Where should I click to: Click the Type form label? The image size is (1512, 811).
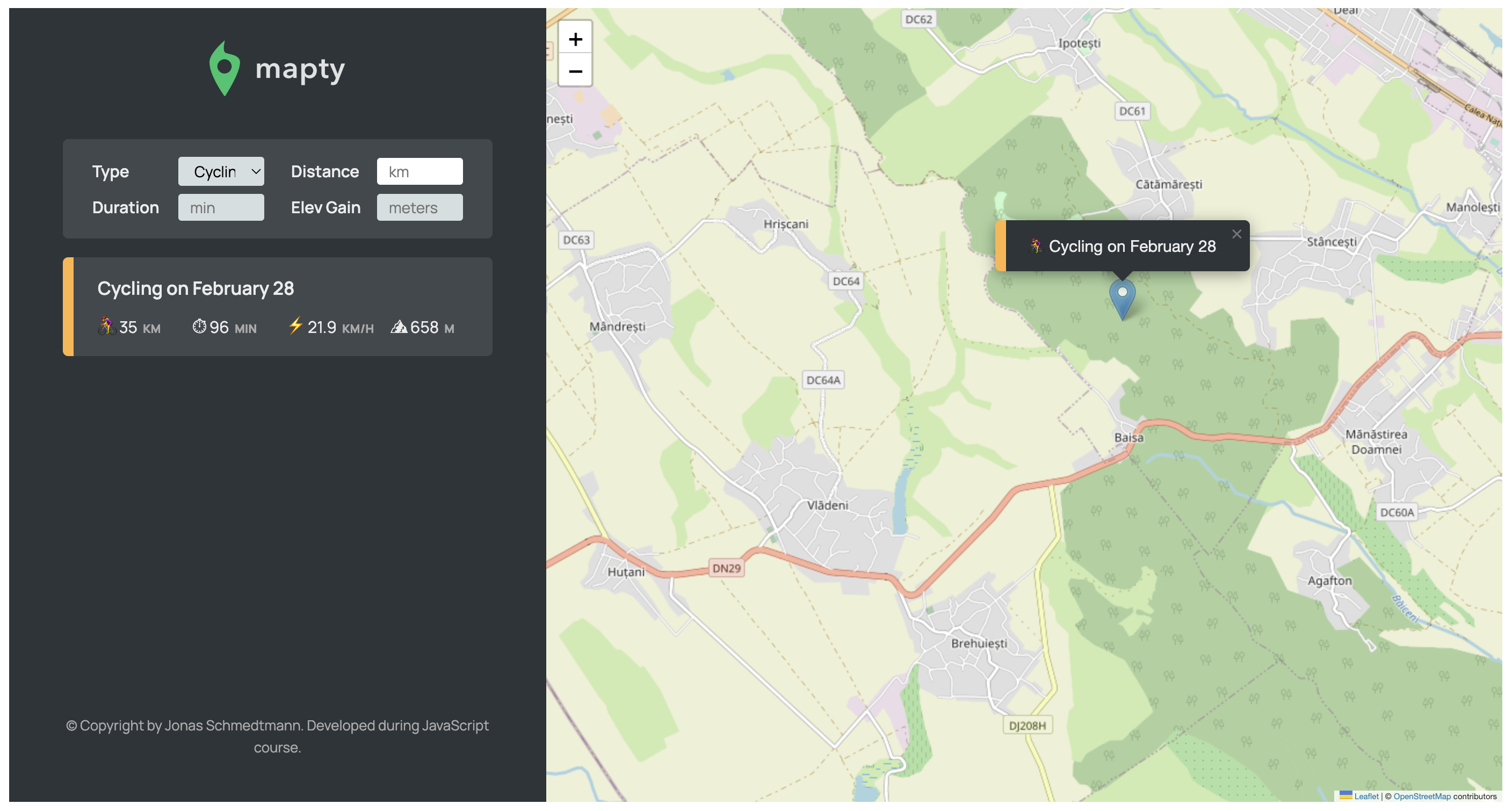click(110, 171)
